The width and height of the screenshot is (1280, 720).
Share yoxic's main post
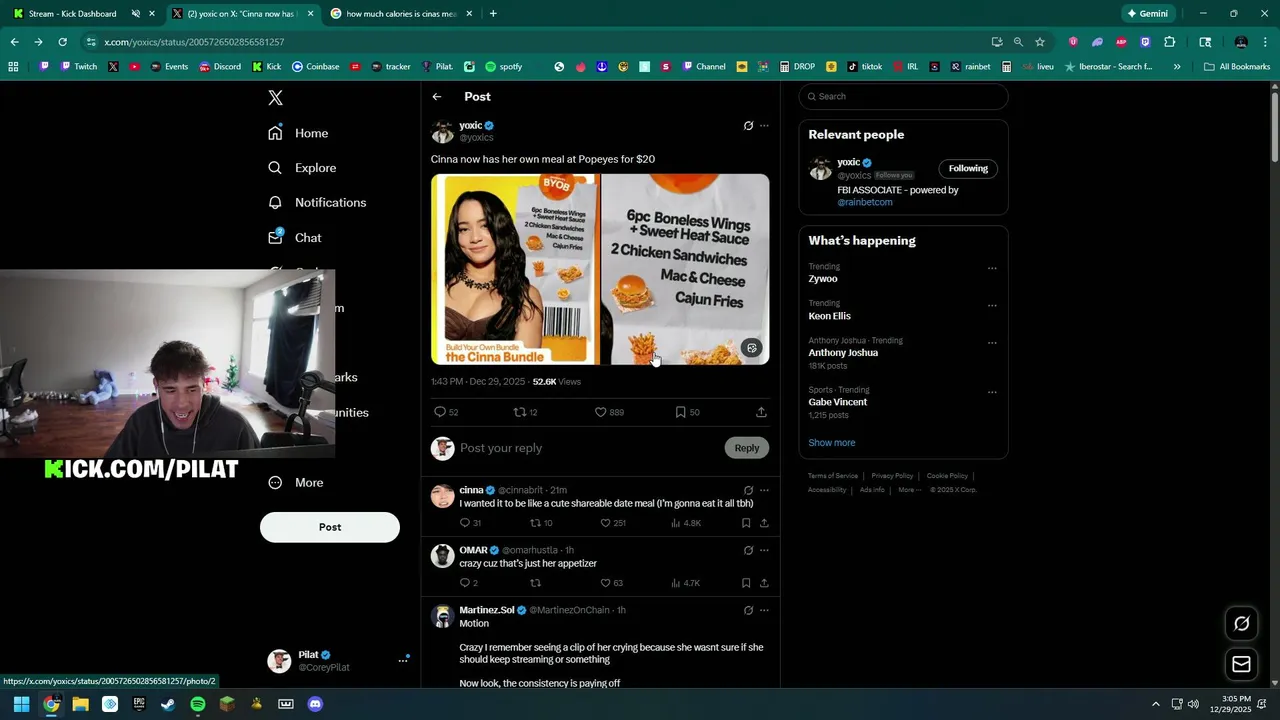(761, 412)
